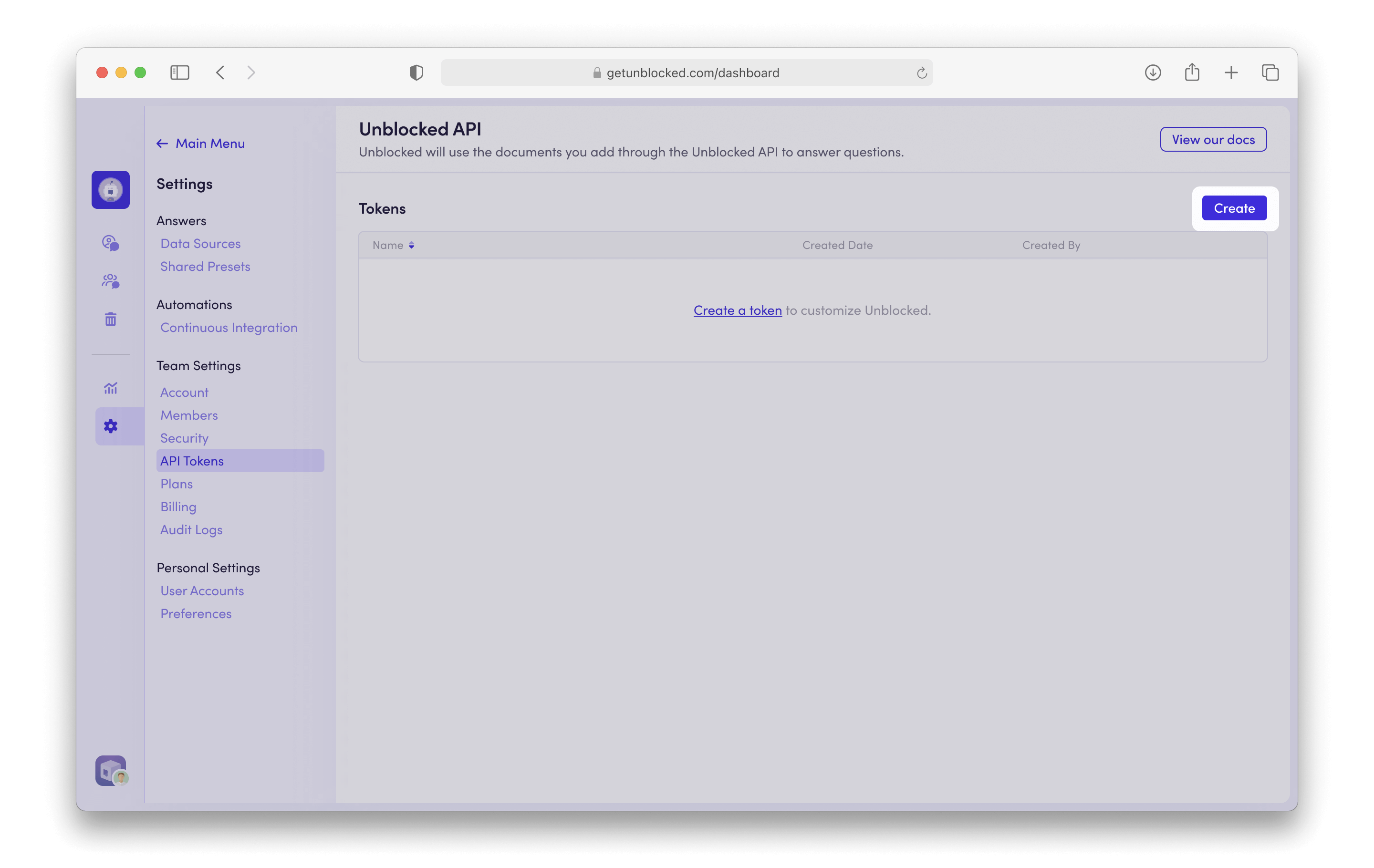This screenshot has height=868, width=1374.
Task: Follow the Create a token link
Action: [x=737, y=310]
